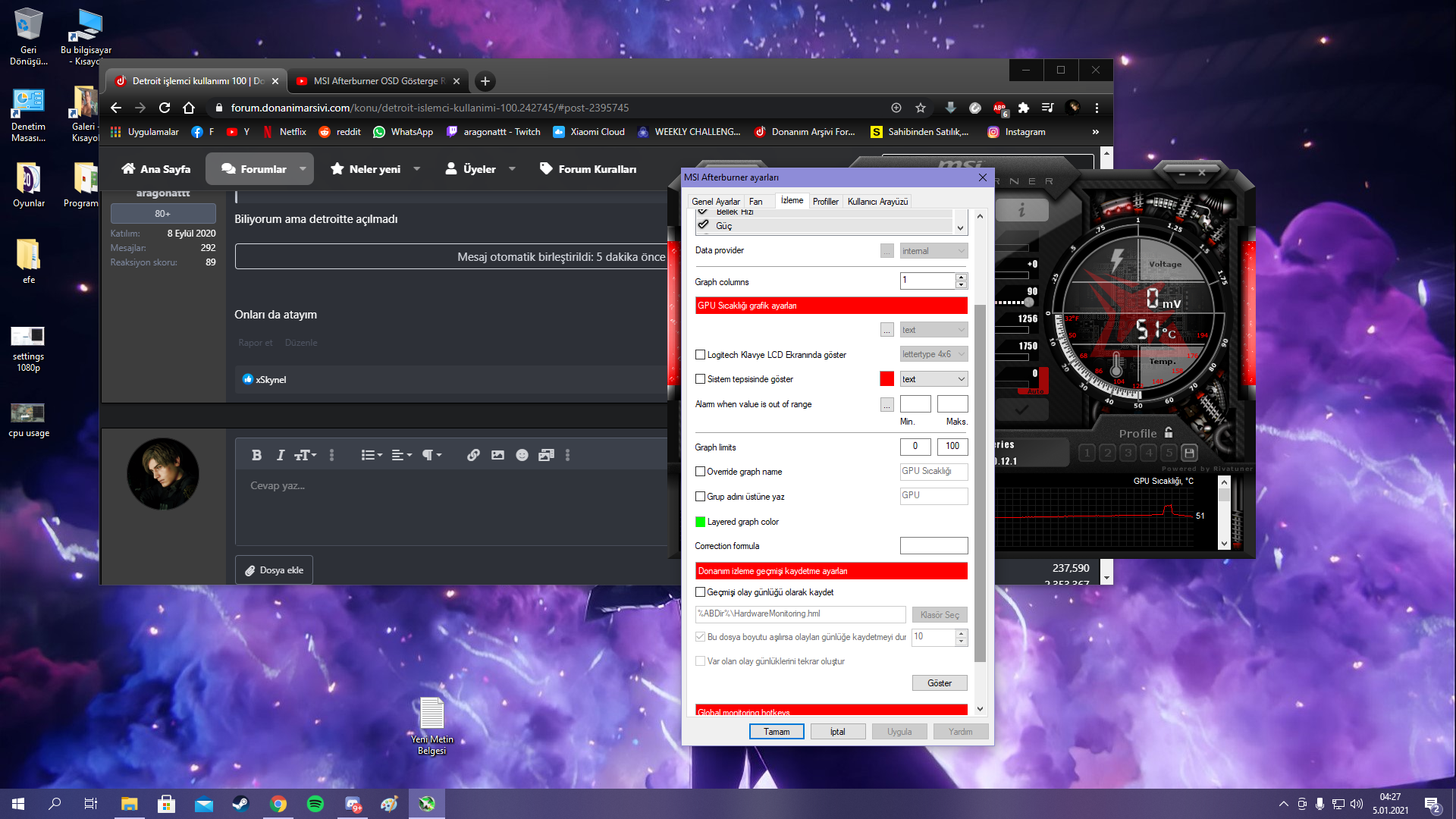Click the İptal button
1456x819 pixels.
pos(837,731)
